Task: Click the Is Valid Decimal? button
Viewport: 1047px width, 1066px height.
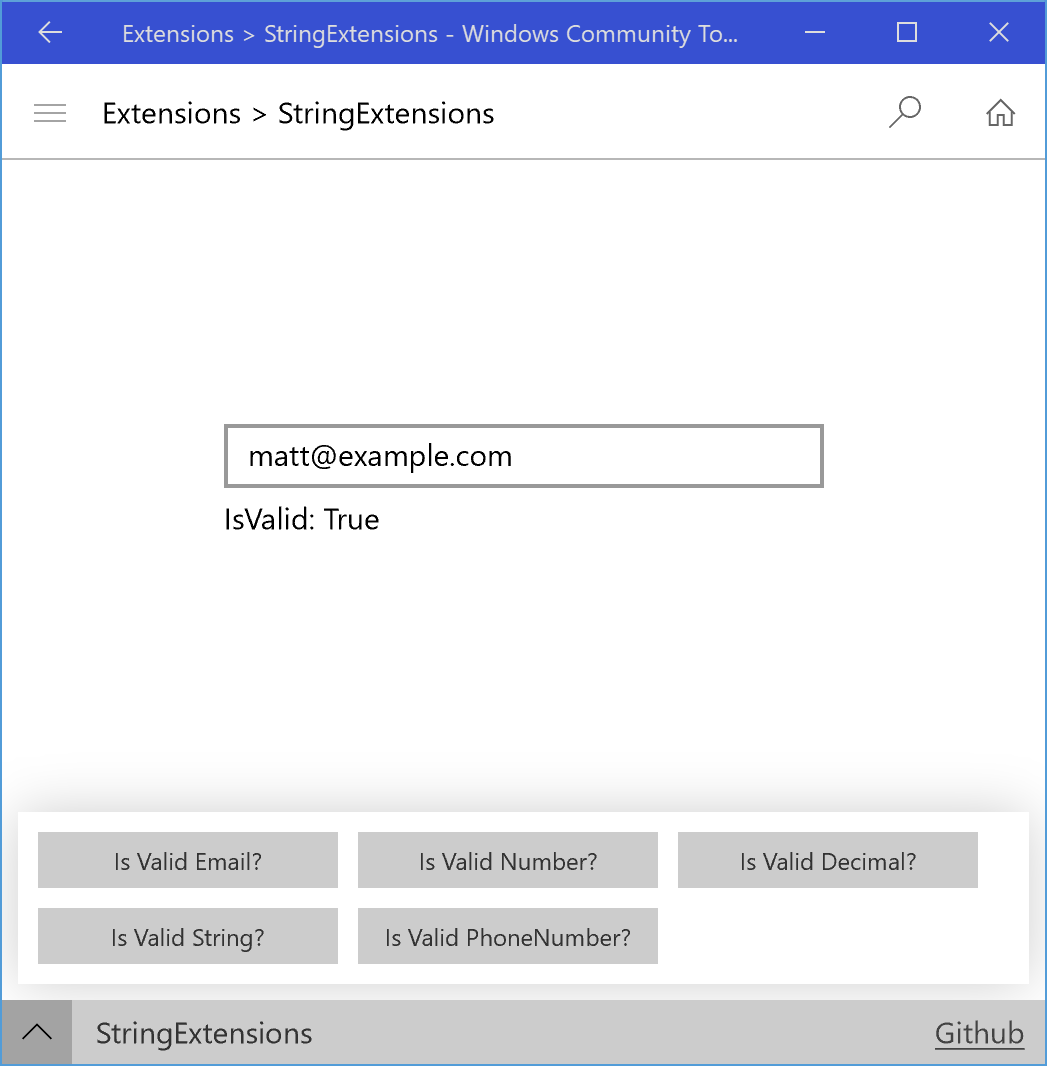Action: [827, 860]
